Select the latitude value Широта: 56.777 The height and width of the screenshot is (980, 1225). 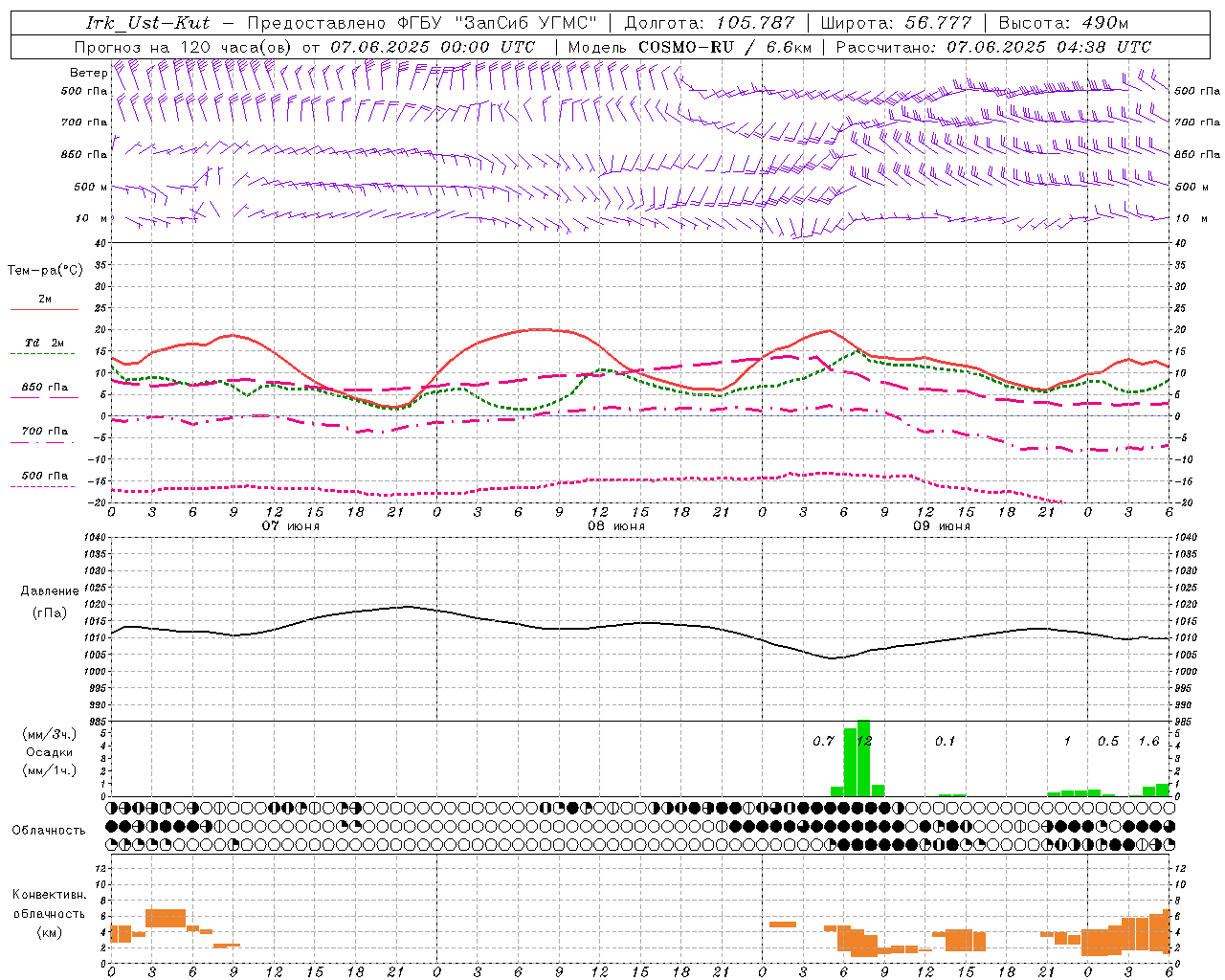[x=896, y=23]
